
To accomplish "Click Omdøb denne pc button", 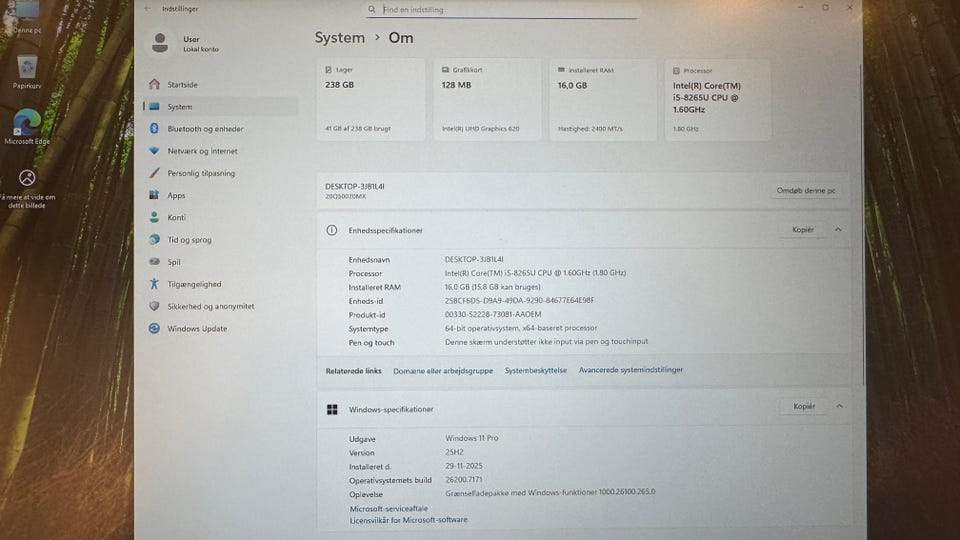I will (806, 190).
